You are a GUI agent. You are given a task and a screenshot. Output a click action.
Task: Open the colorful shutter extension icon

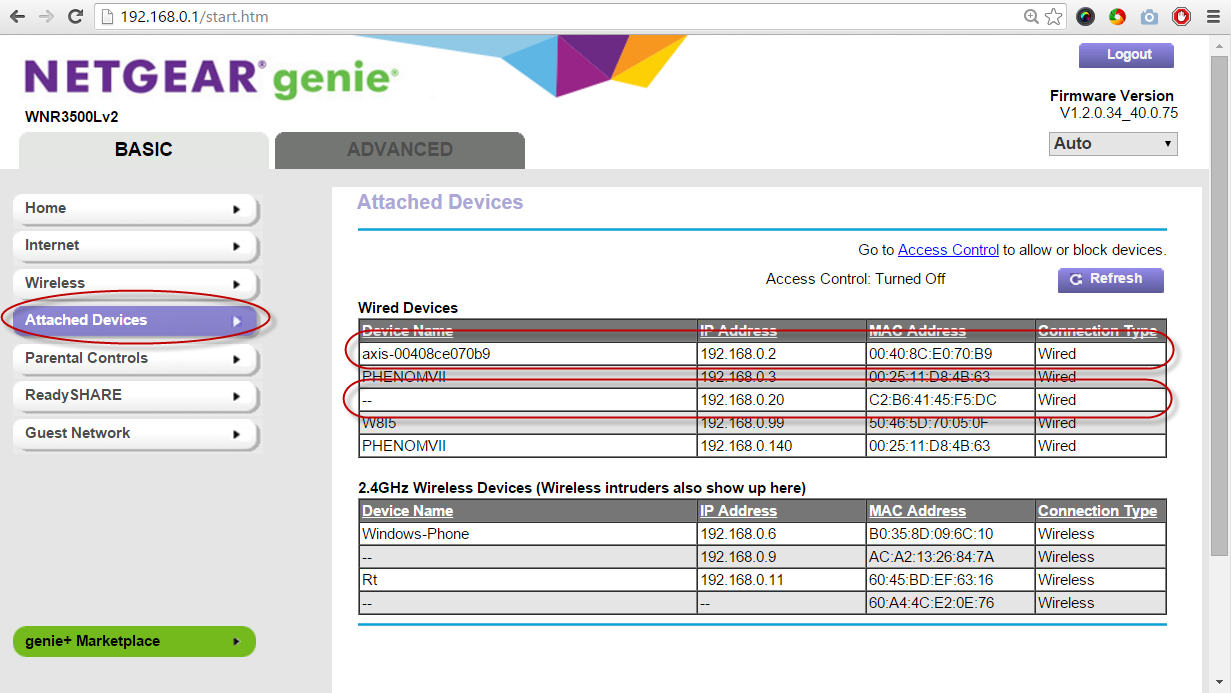point(1118,17)
